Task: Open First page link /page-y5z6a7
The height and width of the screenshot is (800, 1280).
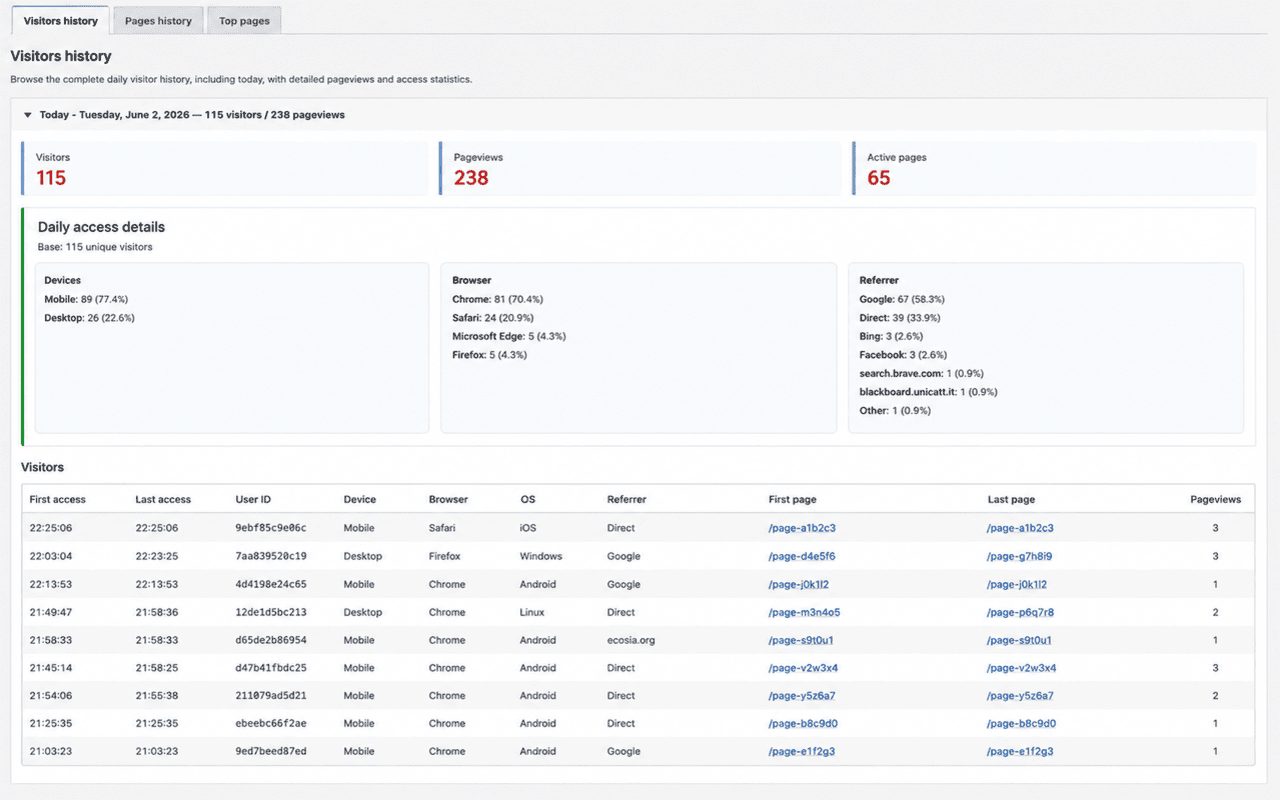Action: pos(801,696)
